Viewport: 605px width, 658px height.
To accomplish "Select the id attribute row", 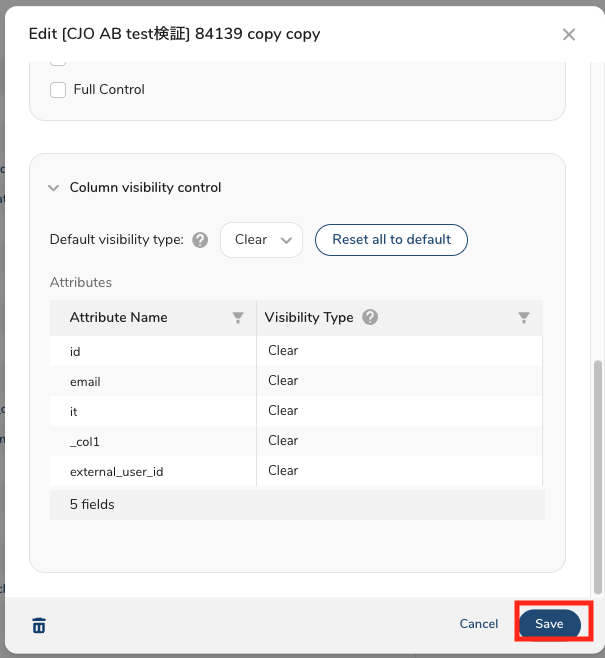I will click(x=152, y=351).
